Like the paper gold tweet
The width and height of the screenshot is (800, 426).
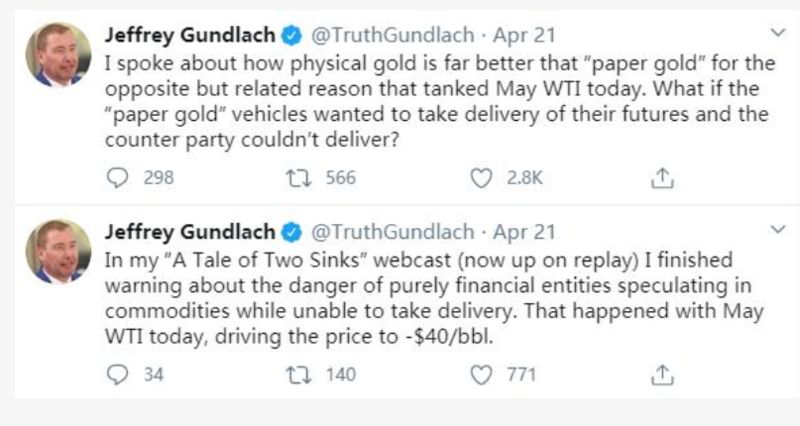(481, 178)
